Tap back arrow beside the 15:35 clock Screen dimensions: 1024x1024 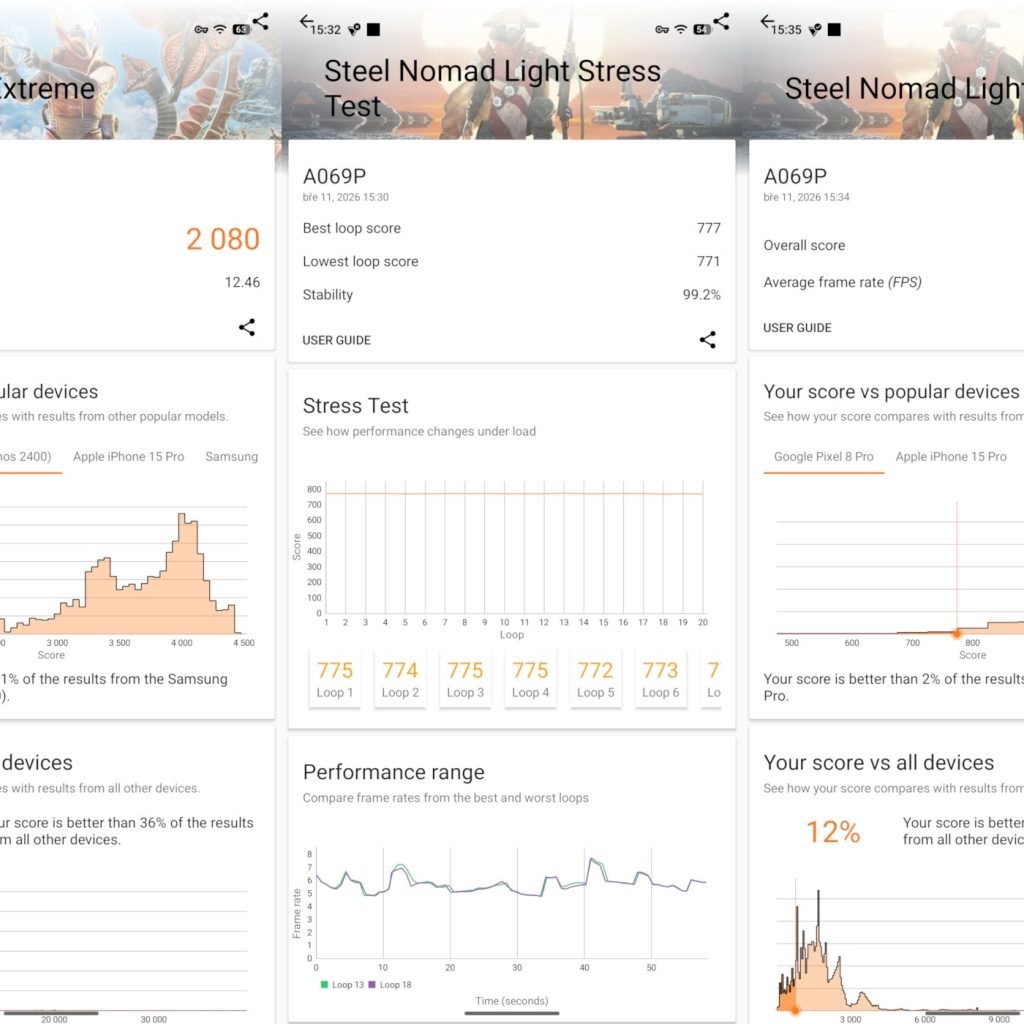point(767,22)
